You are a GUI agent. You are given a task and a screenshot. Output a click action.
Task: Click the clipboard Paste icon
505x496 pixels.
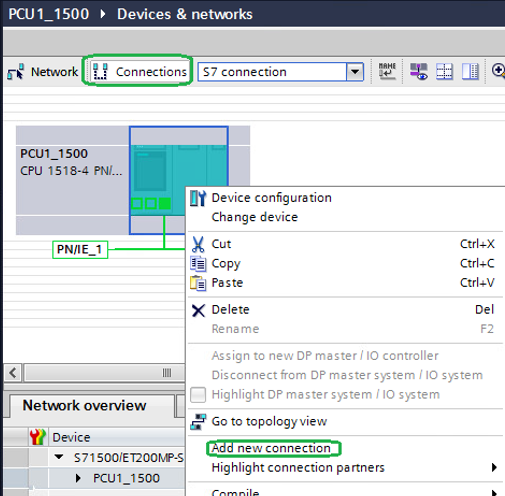(x=198, y=283)
